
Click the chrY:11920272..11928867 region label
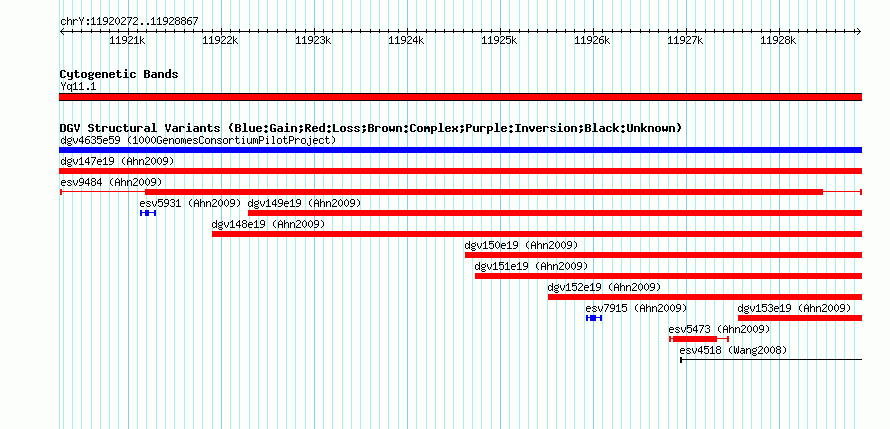(x=129, y=22)
